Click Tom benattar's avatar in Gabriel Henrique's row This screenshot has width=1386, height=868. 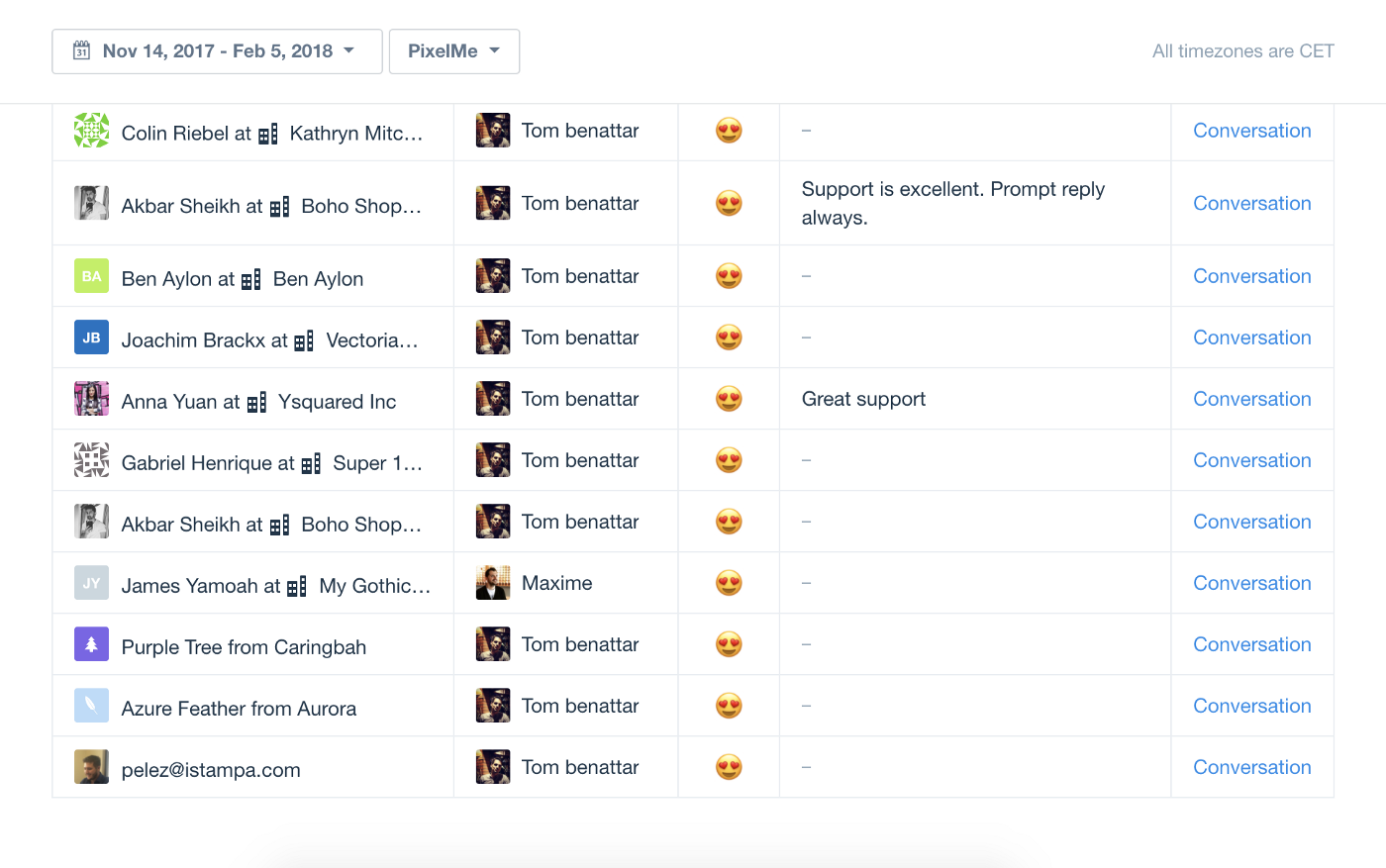pyautogui.click(x=493, y=460)
